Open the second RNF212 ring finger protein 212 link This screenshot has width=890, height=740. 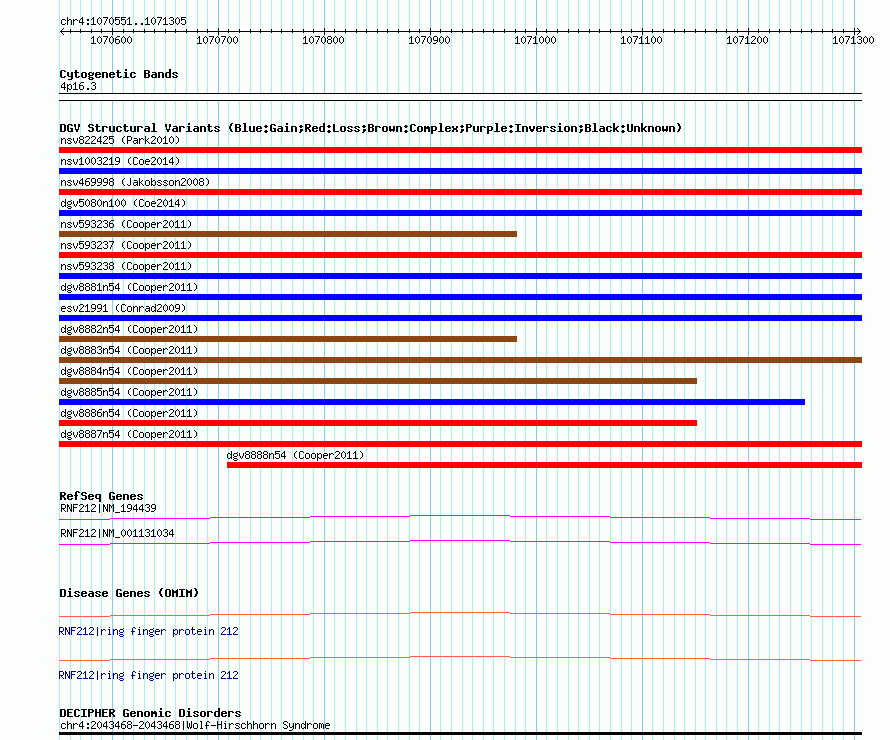[x=148, y=675]
